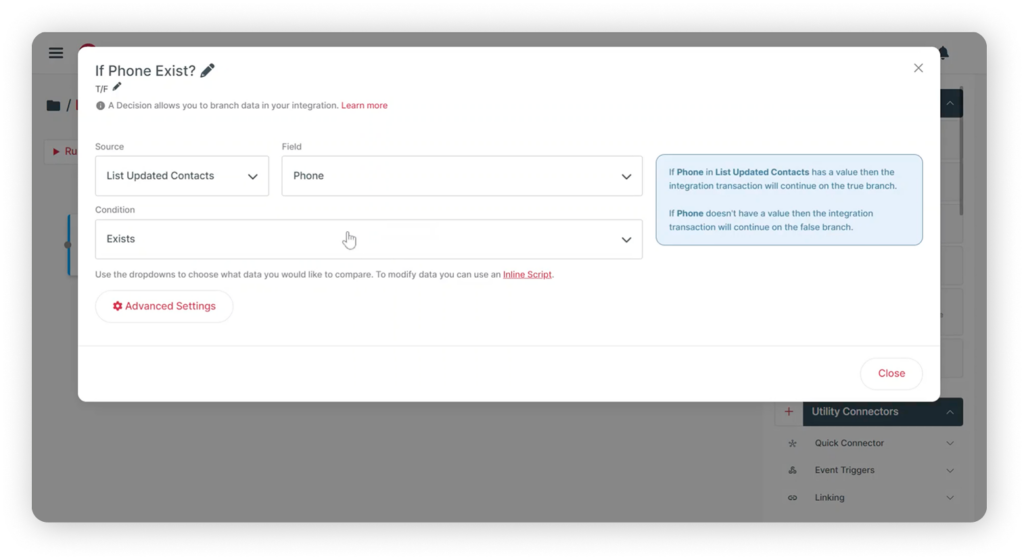
Task: Click the Close button
Action: click(x=891, y=374)
